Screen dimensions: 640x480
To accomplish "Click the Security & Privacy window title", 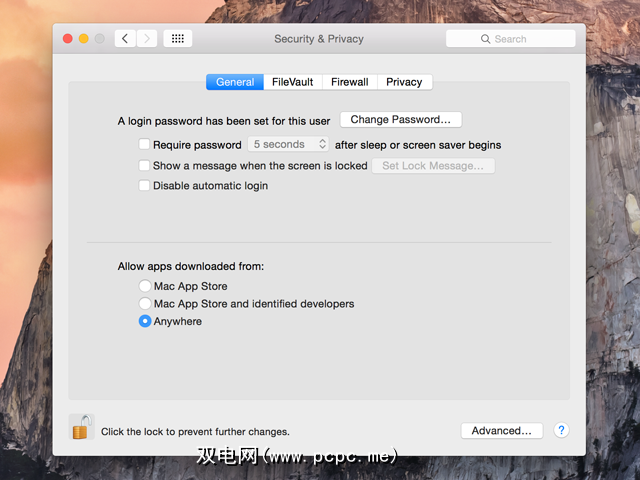I will point(319,39).
